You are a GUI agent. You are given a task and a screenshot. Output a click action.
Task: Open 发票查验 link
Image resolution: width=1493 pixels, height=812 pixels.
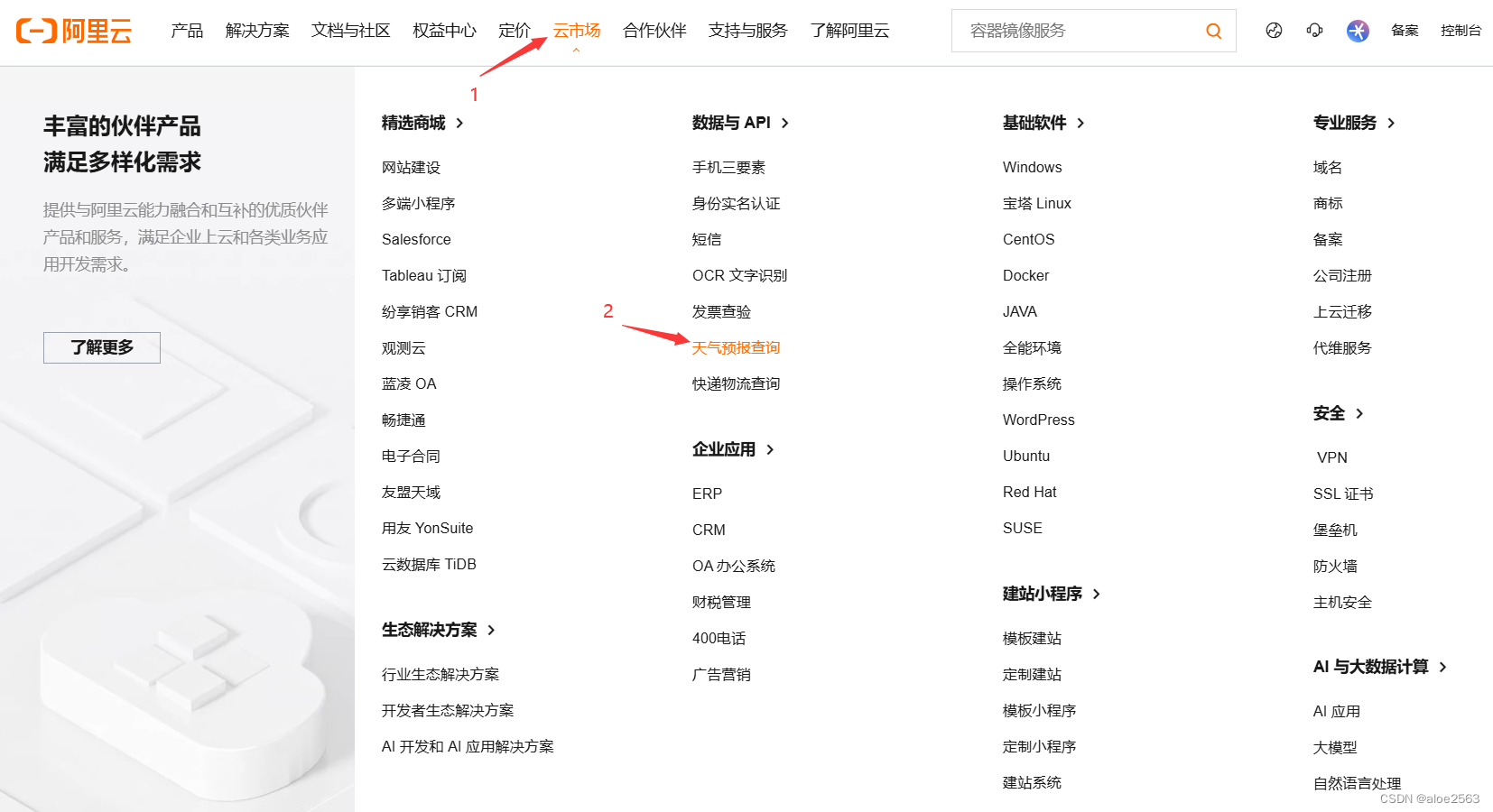pos(721,311)
